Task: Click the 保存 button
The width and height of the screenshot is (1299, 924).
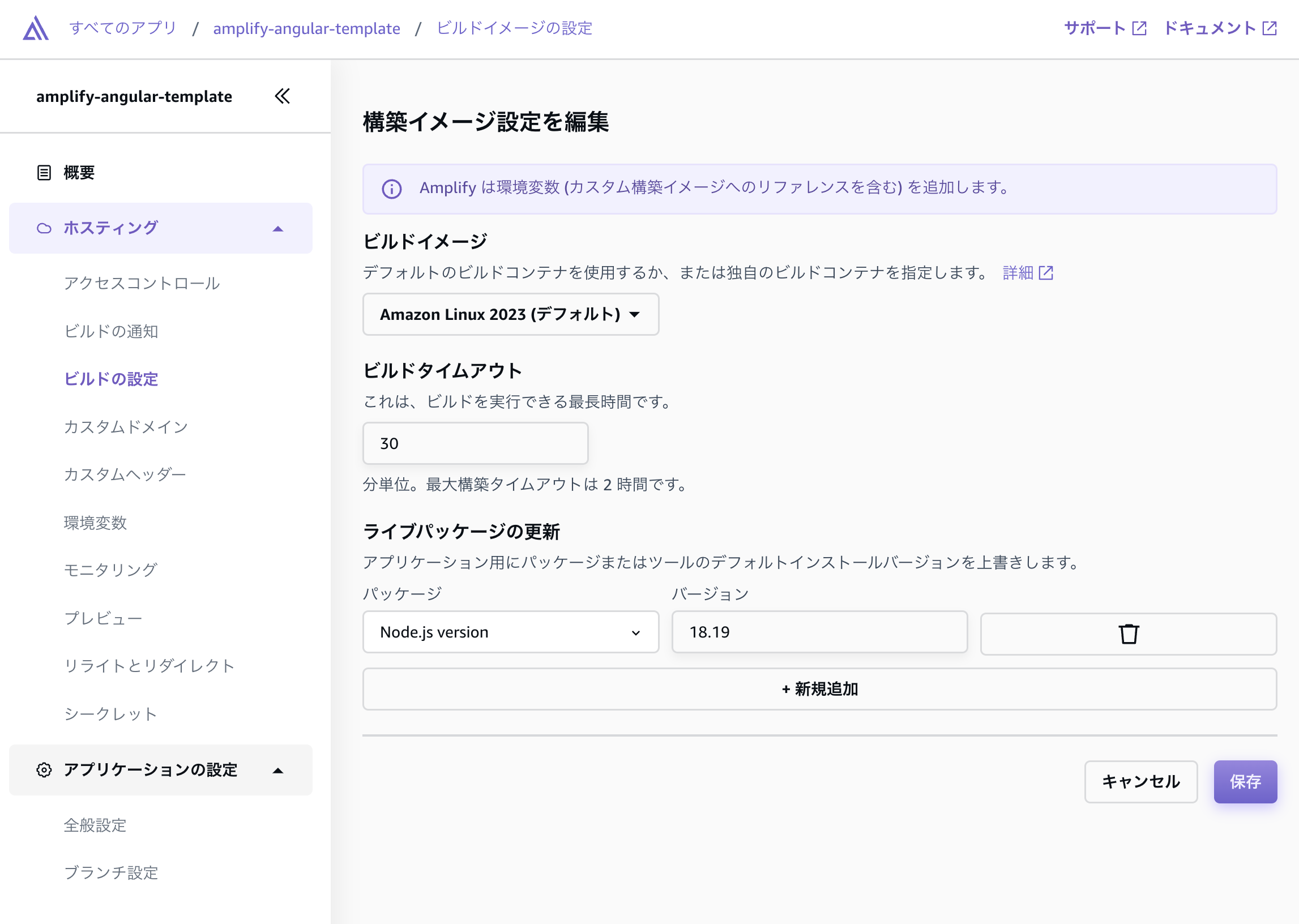Action: coord(1245,781)
